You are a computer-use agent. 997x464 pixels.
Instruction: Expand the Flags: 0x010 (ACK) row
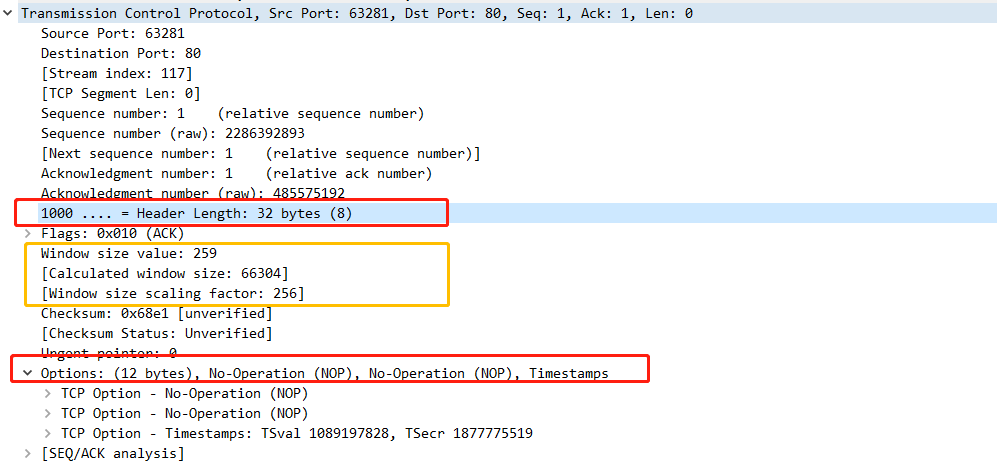coord(27,233)
